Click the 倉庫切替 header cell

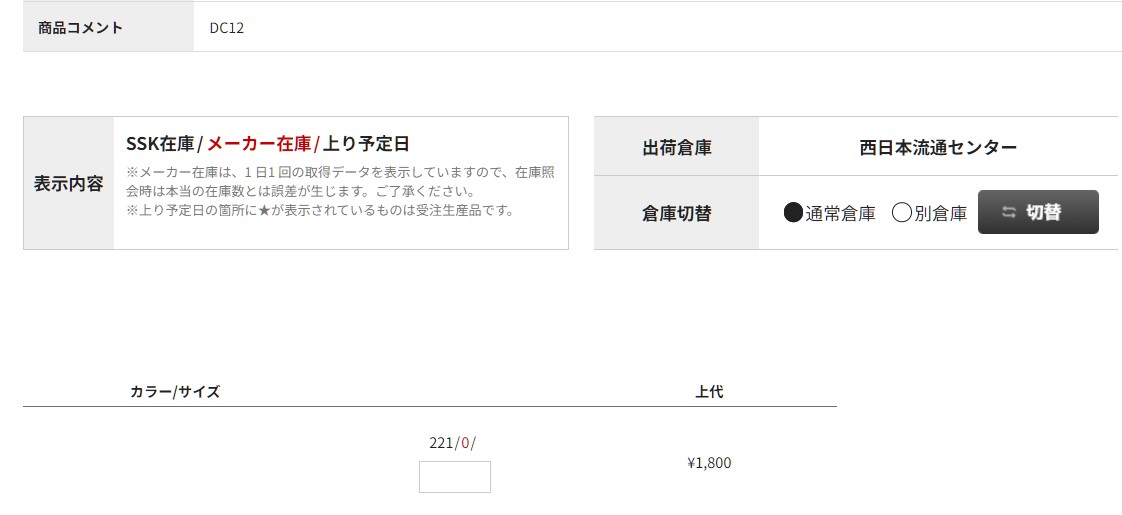[x=676, y=212]
